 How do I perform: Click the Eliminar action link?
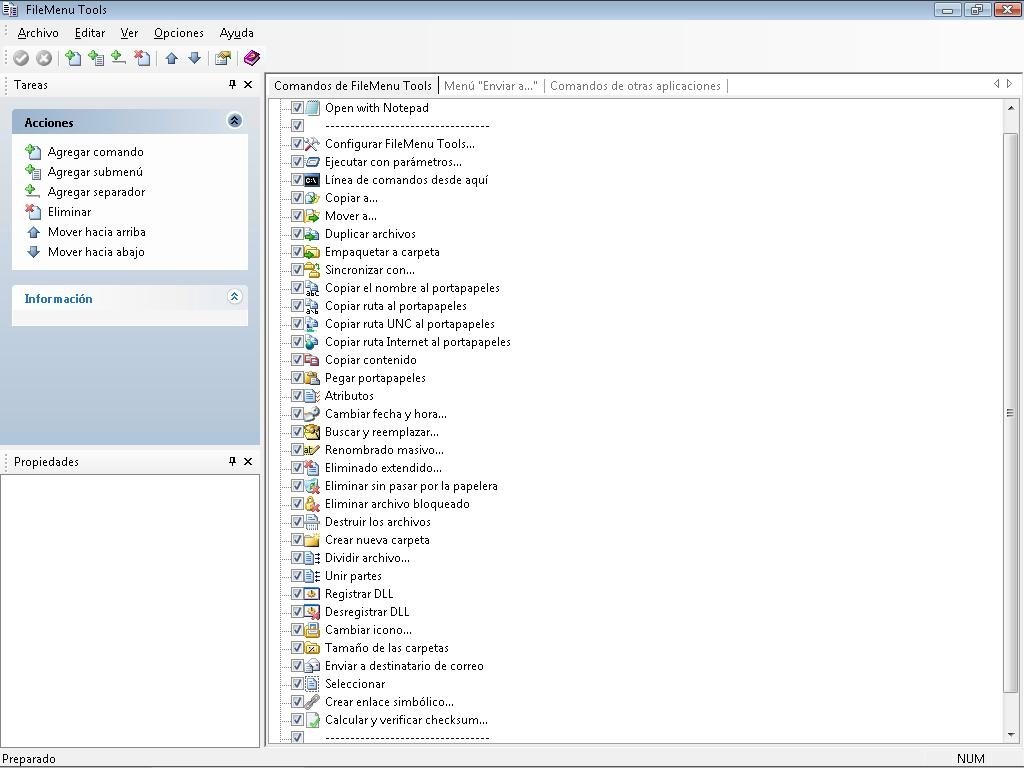[69, 212]
